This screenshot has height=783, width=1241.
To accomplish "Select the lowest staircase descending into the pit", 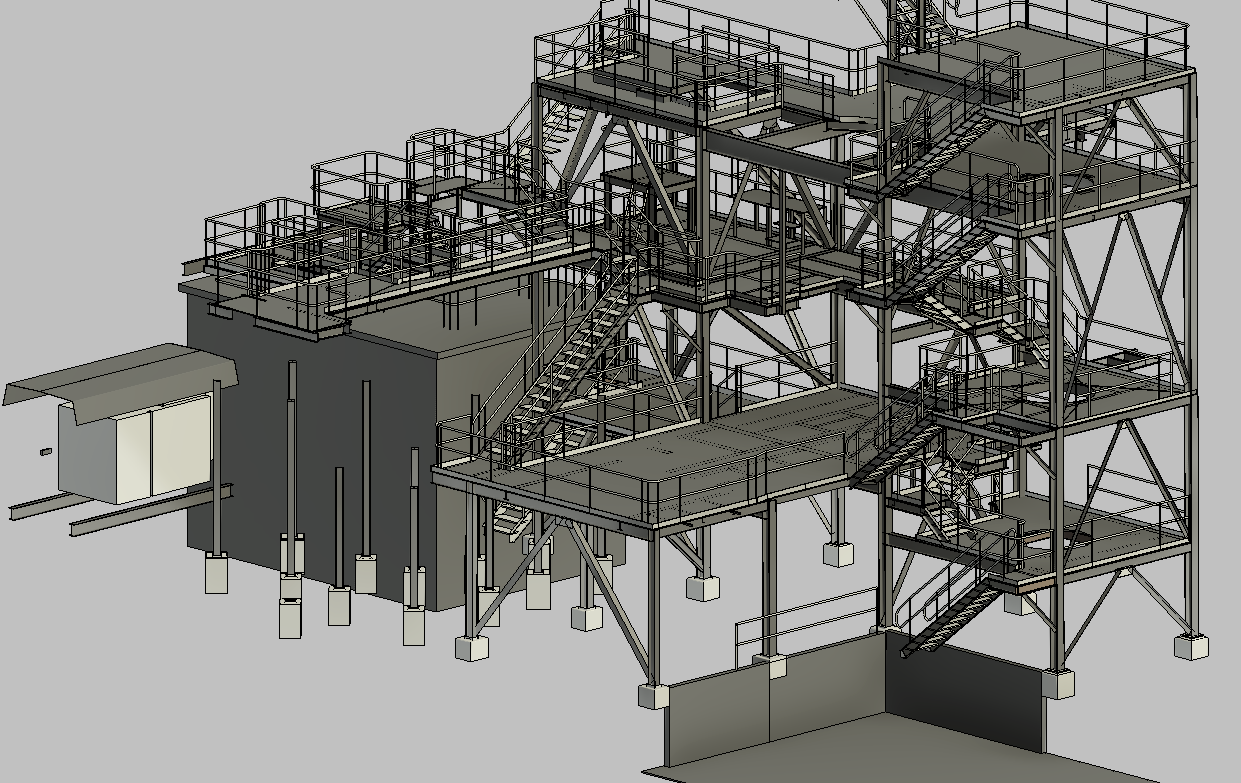I will tap(950, 620).
